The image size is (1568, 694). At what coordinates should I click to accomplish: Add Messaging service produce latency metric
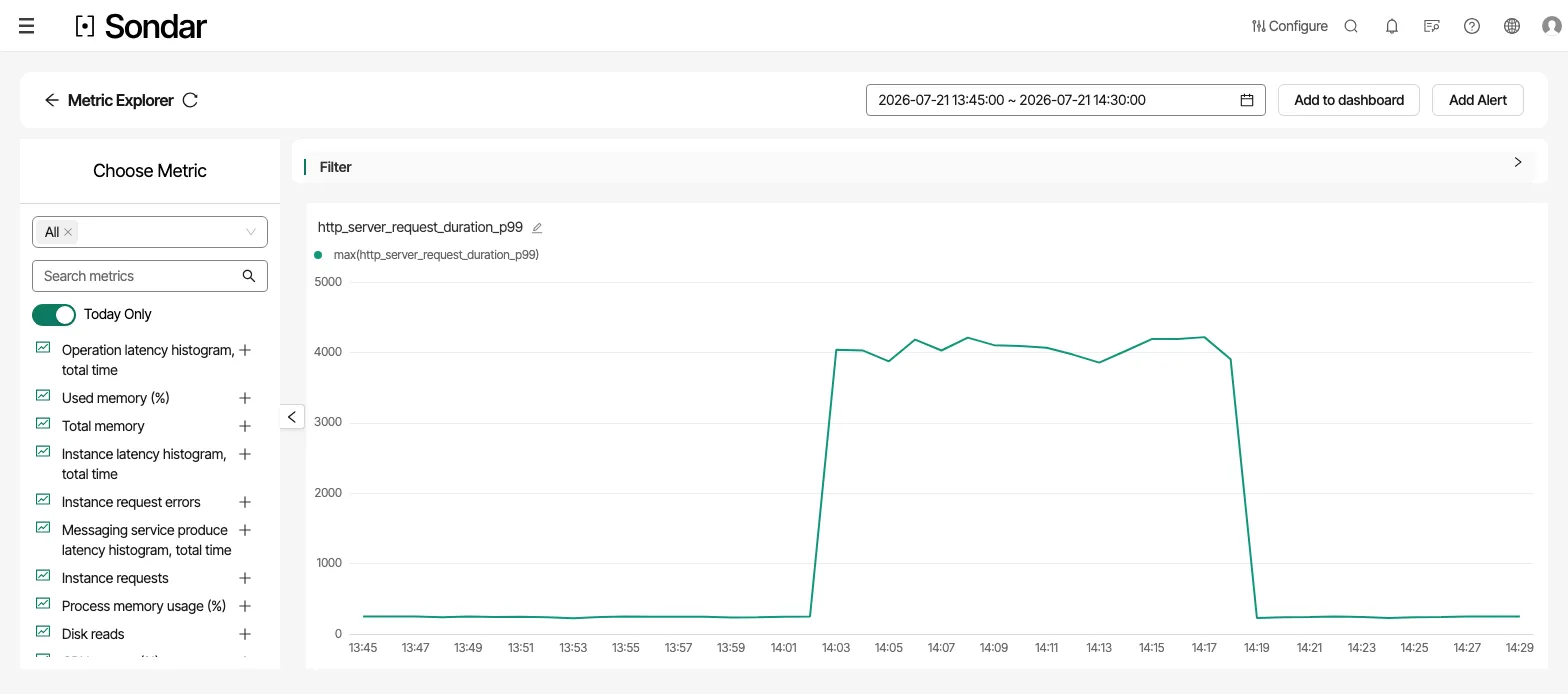(x=245, y=530)
